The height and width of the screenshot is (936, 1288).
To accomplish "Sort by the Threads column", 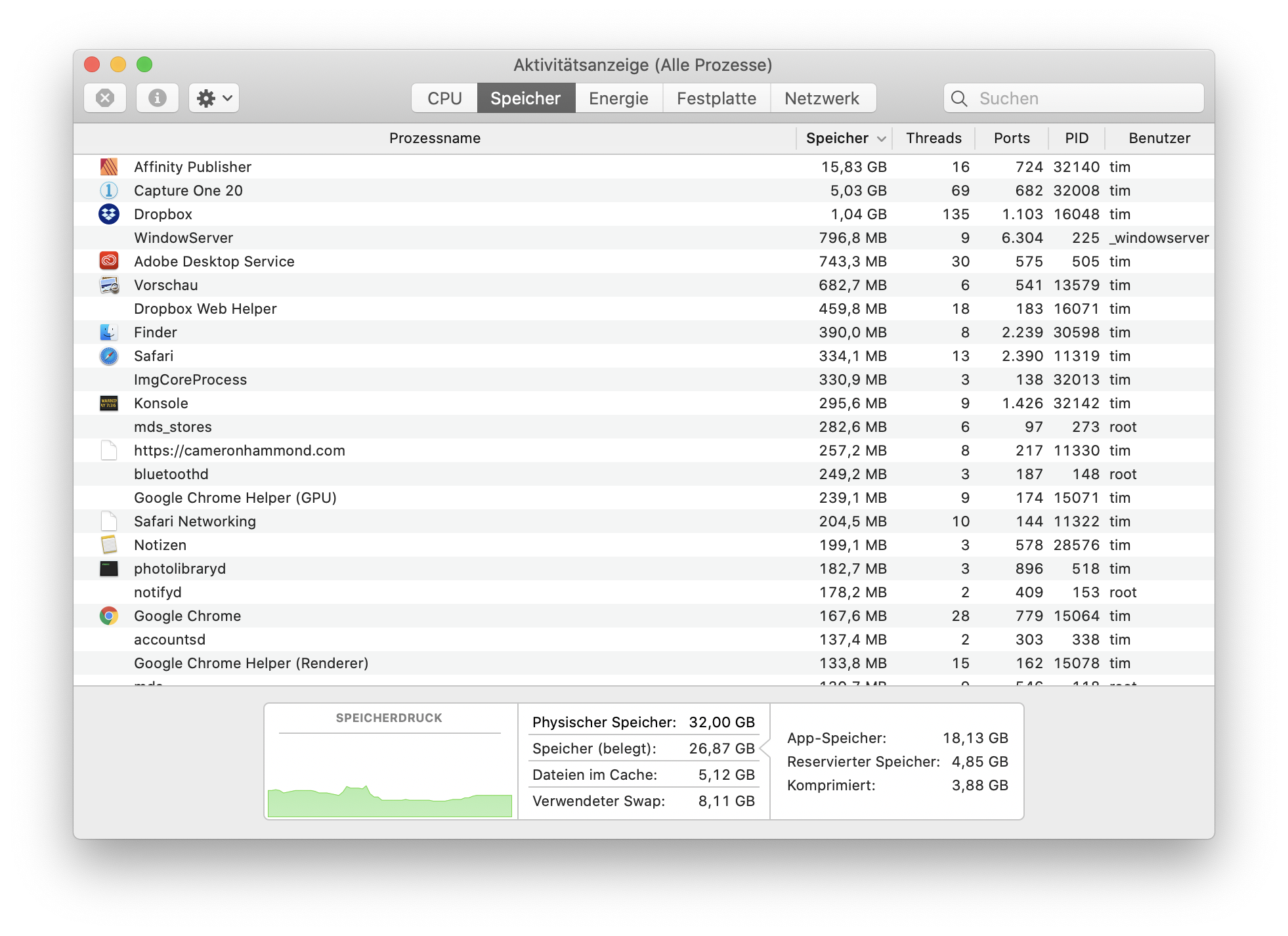I will pos(934,138).
